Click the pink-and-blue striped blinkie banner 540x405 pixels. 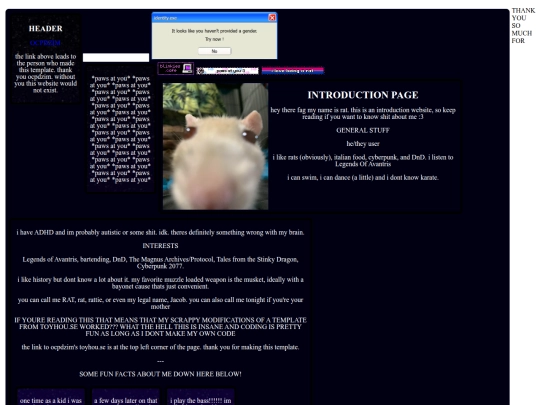(x=293, y=71)
